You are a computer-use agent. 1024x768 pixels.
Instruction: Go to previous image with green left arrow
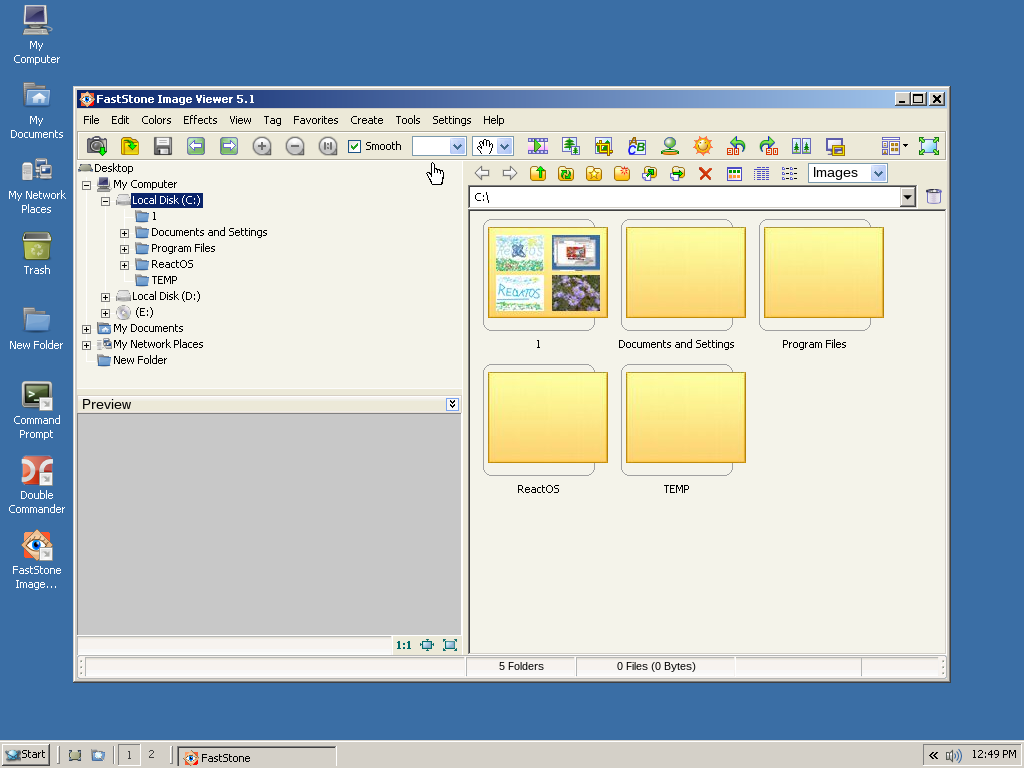click(196, 146)
